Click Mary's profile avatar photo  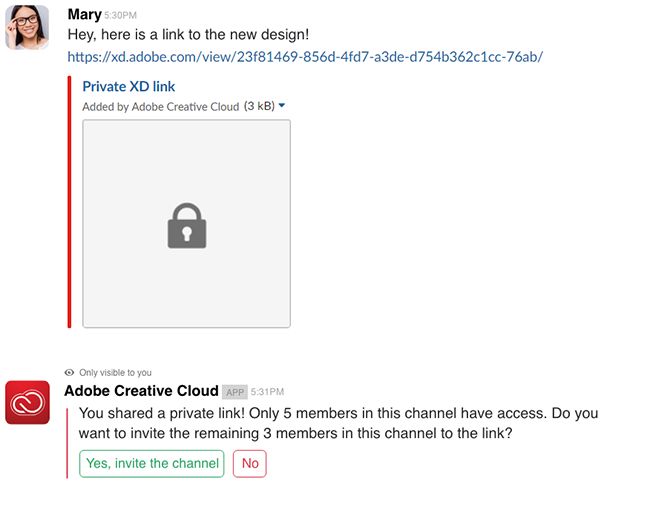pyautogui.click(x=27, y=27)
